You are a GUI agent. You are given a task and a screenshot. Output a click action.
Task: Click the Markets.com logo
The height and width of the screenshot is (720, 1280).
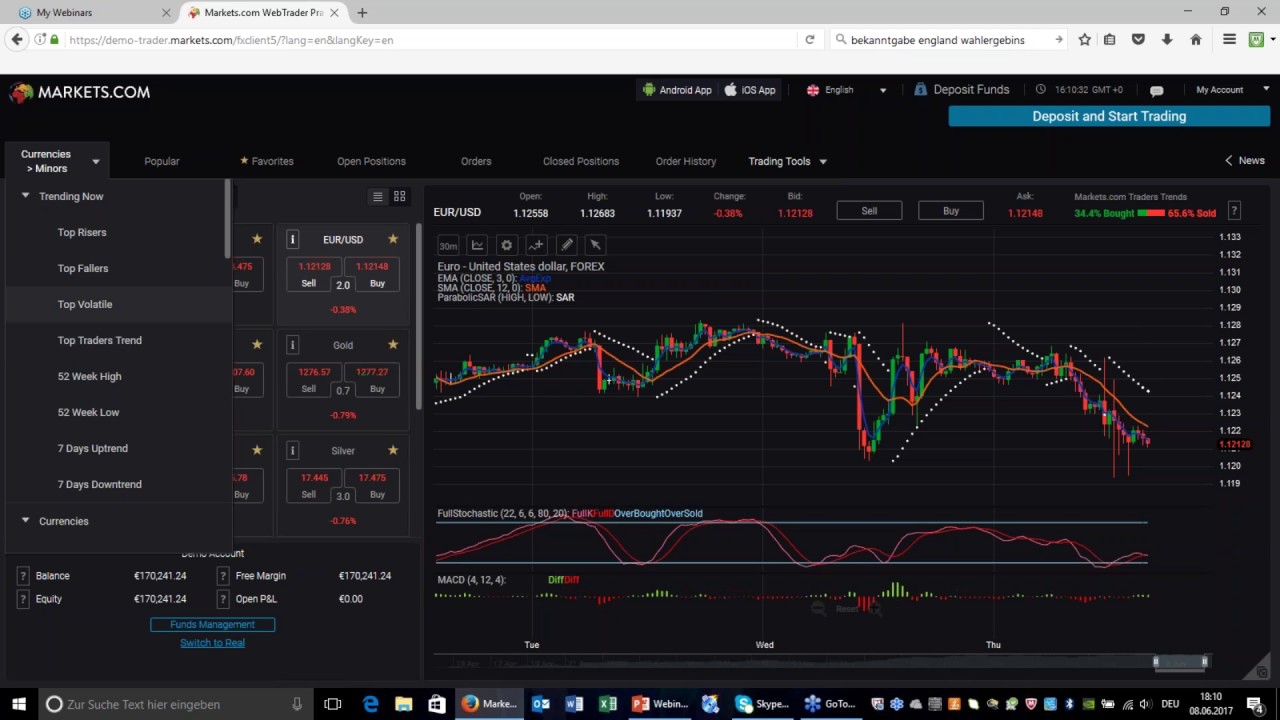[80, 92]
